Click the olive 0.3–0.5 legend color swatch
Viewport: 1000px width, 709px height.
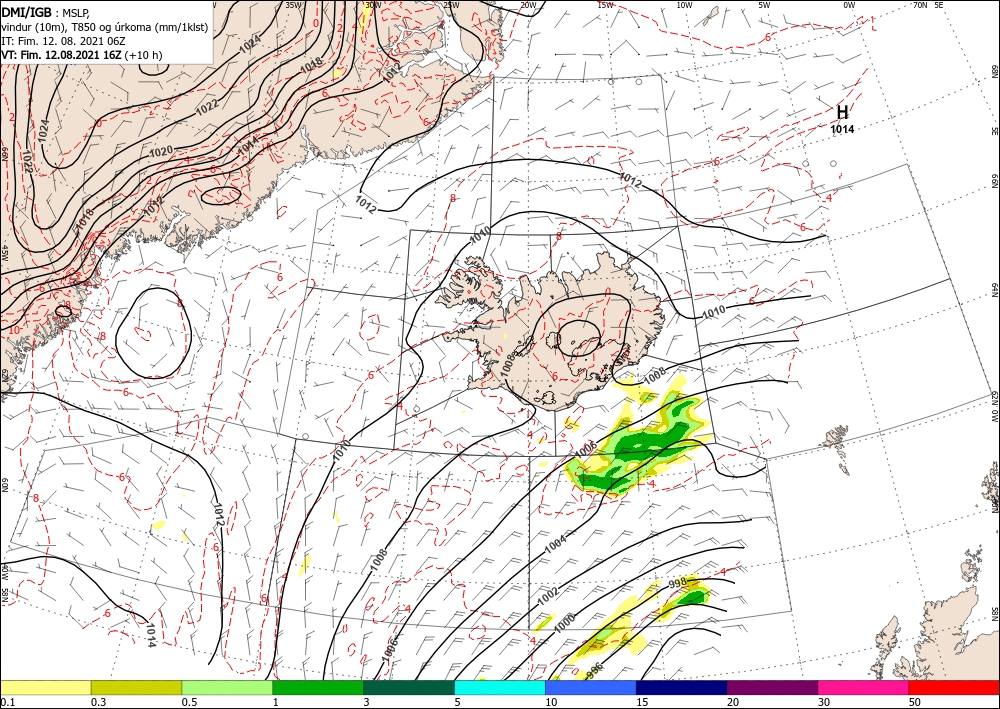coord(136,687)
